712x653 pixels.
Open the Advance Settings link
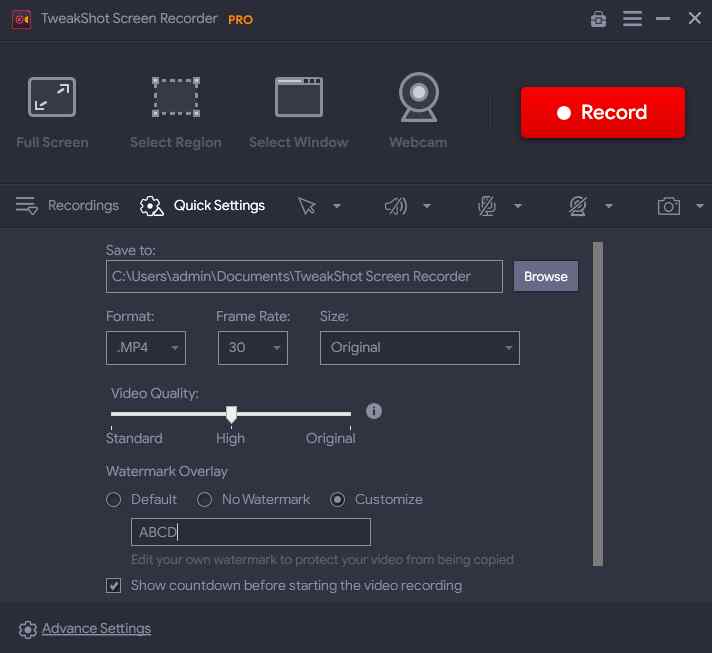coord(96,628)
